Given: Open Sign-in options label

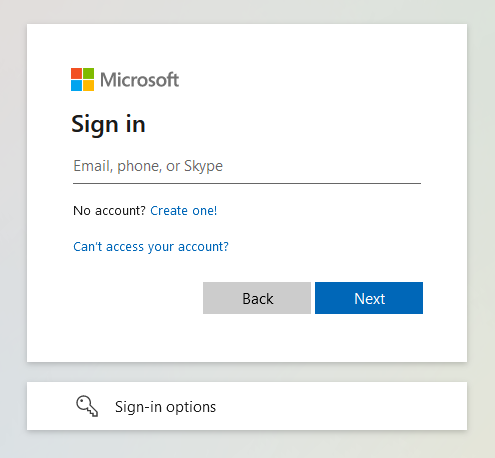Looking at the screenshot, I should pyautogui.click(x=165, y=407).
